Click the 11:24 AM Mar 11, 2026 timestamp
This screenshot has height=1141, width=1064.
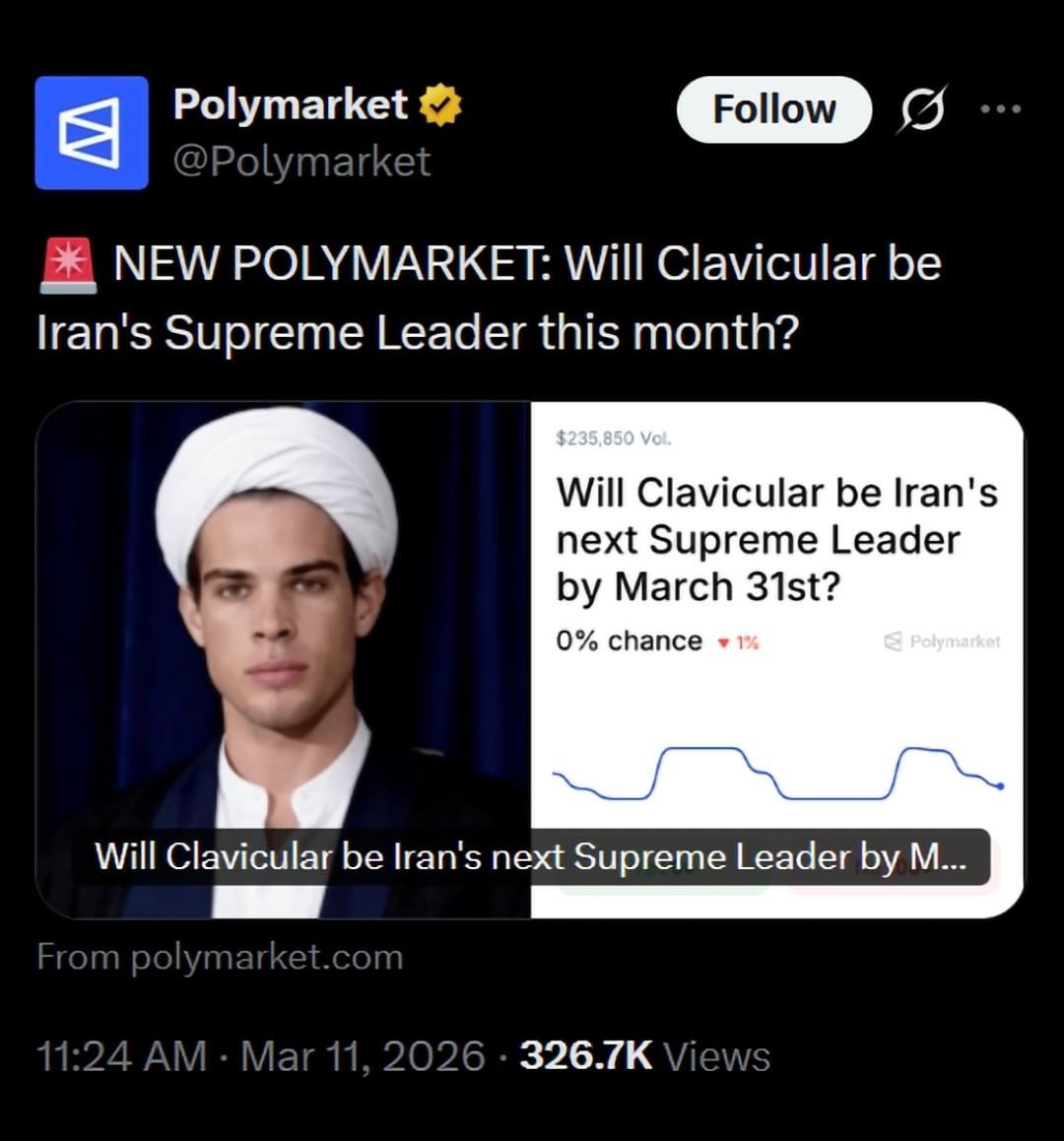click(260, 1056)
